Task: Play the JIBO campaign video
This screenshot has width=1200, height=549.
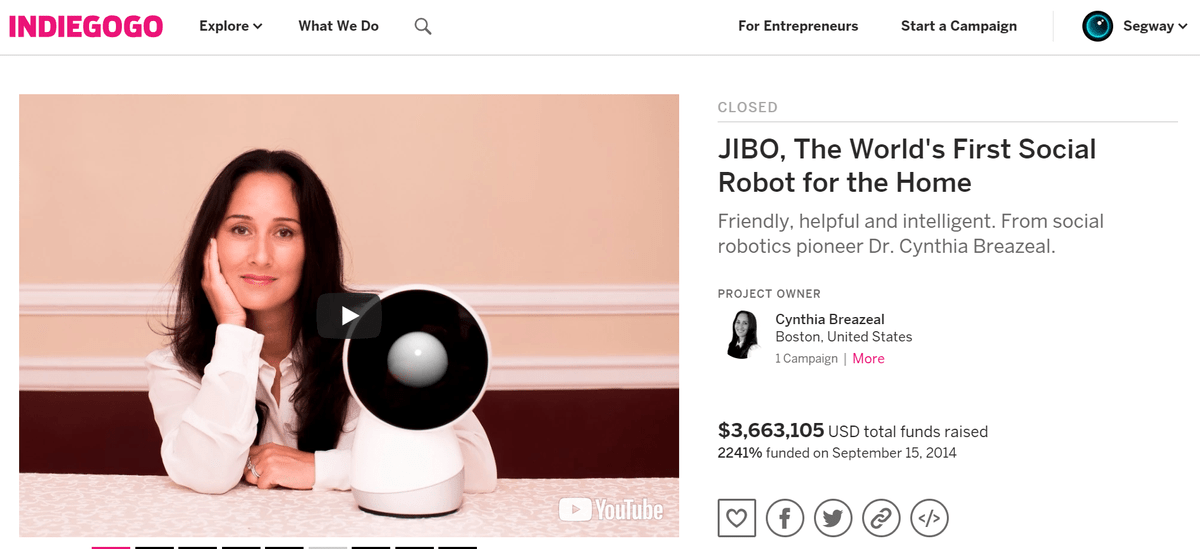Action: click(x=349, y=316)
